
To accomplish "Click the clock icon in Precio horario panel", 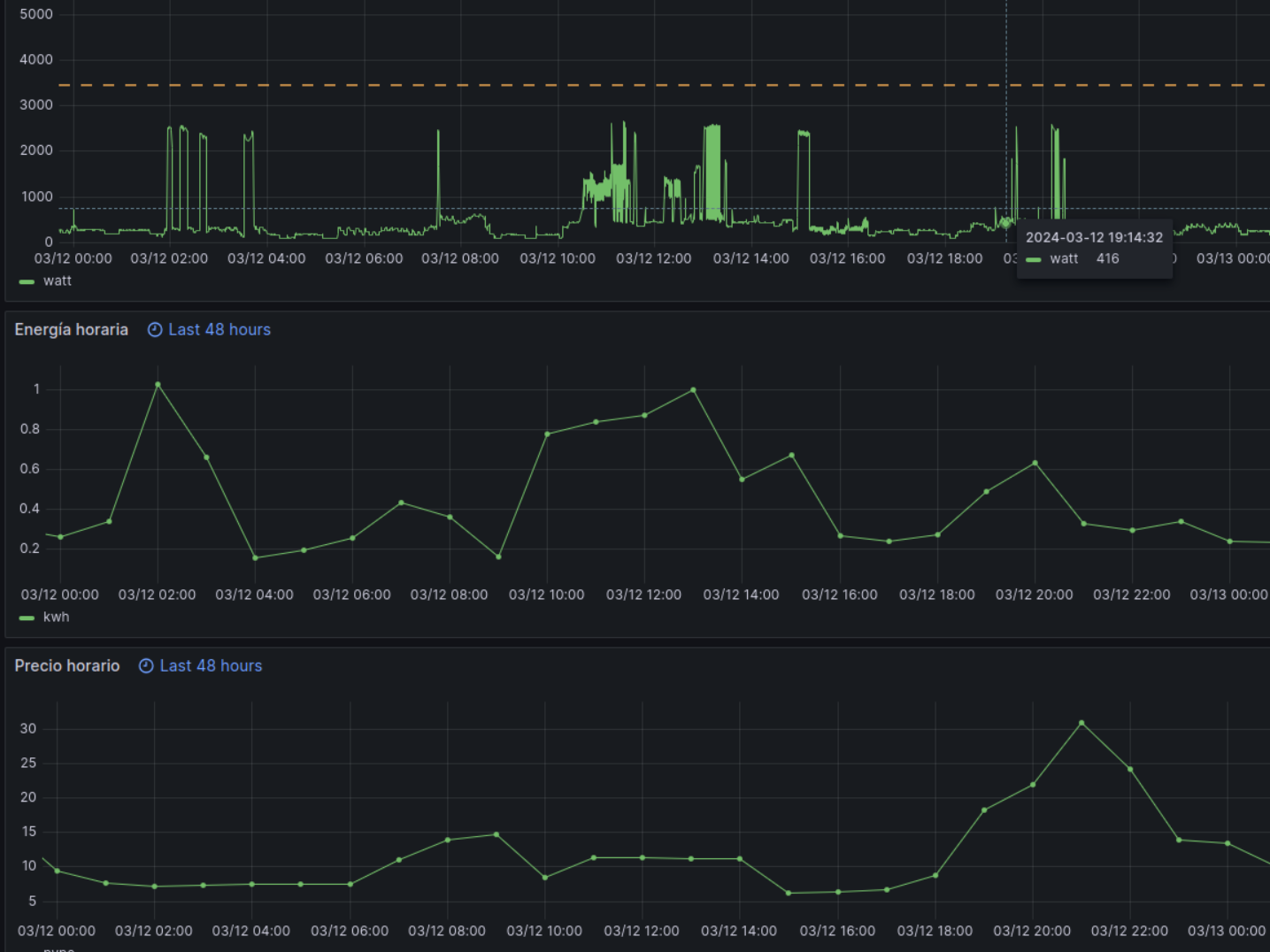I will 146,666.
